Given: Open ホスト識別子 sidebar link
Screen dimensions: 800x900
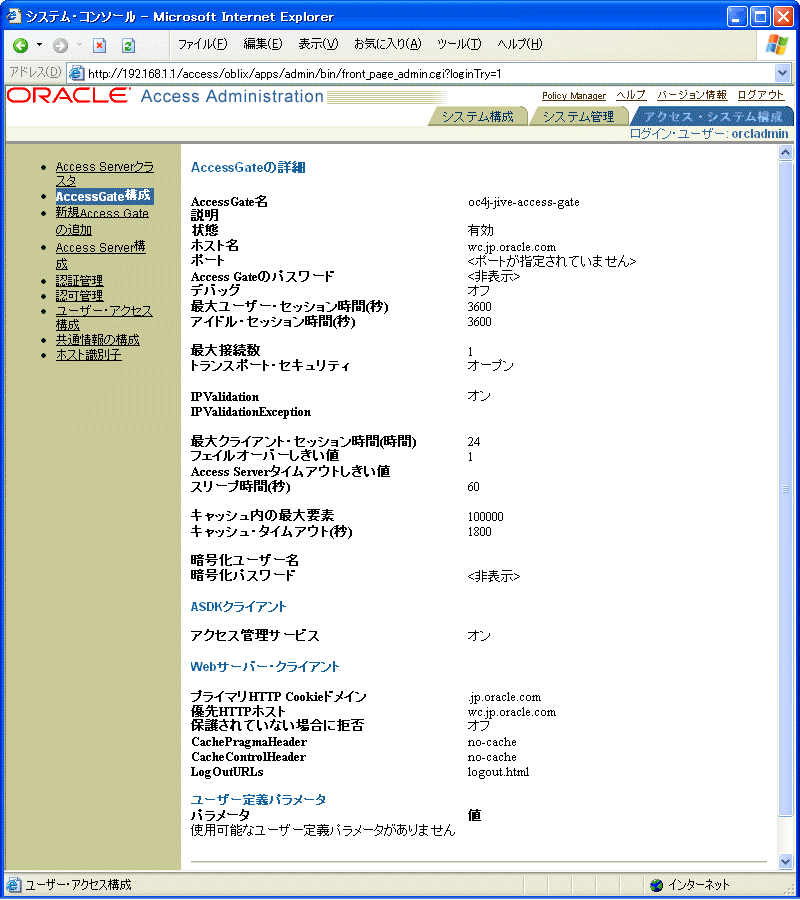Looking at the screenshot, I should coord(88,355).
